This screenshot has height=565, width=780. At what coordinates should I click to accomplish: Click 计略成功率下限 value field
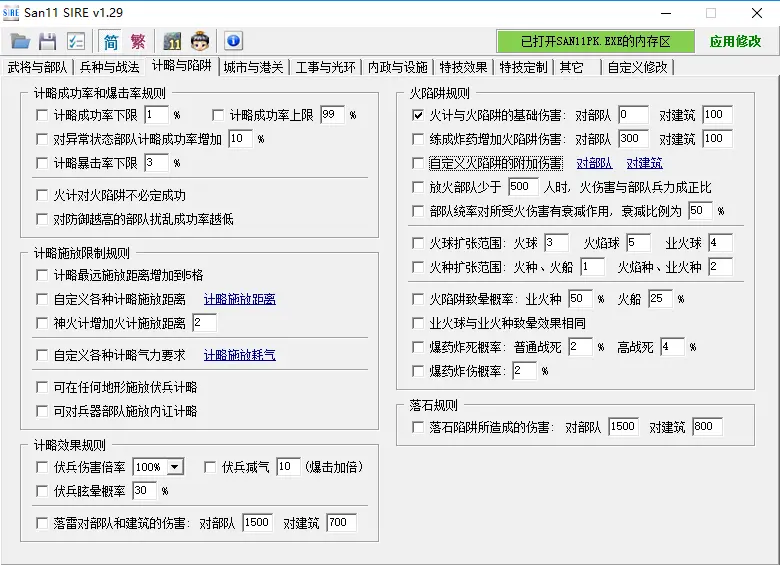click(x=157, y=115)
